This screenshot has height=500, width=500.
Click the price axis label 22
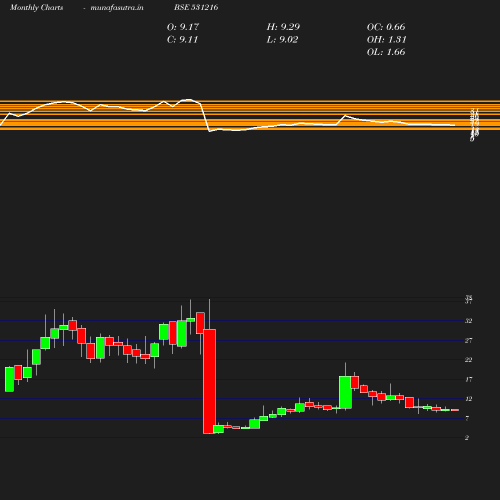[468, 360]
